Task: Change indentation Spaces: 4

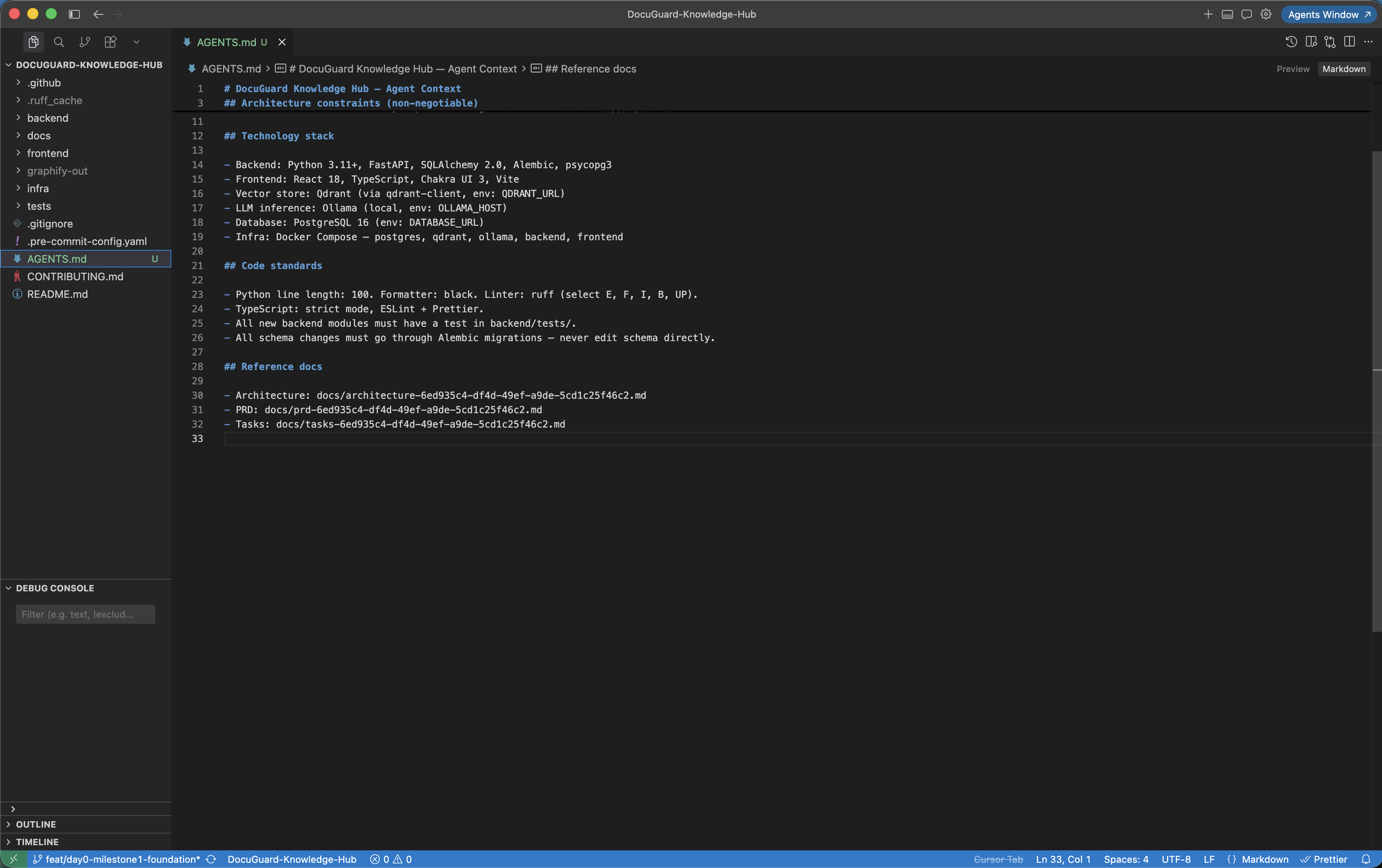Action: coord(1126,859)
